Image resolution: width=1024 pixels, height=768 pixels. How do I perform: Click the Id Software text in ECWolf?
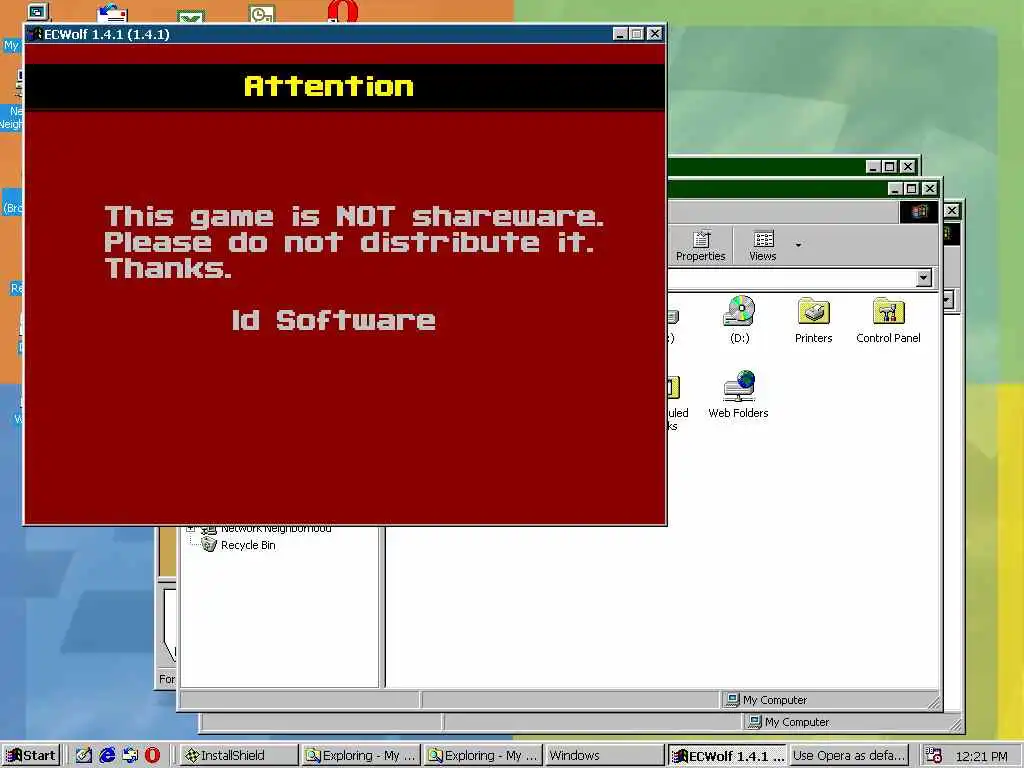(334, 320)
